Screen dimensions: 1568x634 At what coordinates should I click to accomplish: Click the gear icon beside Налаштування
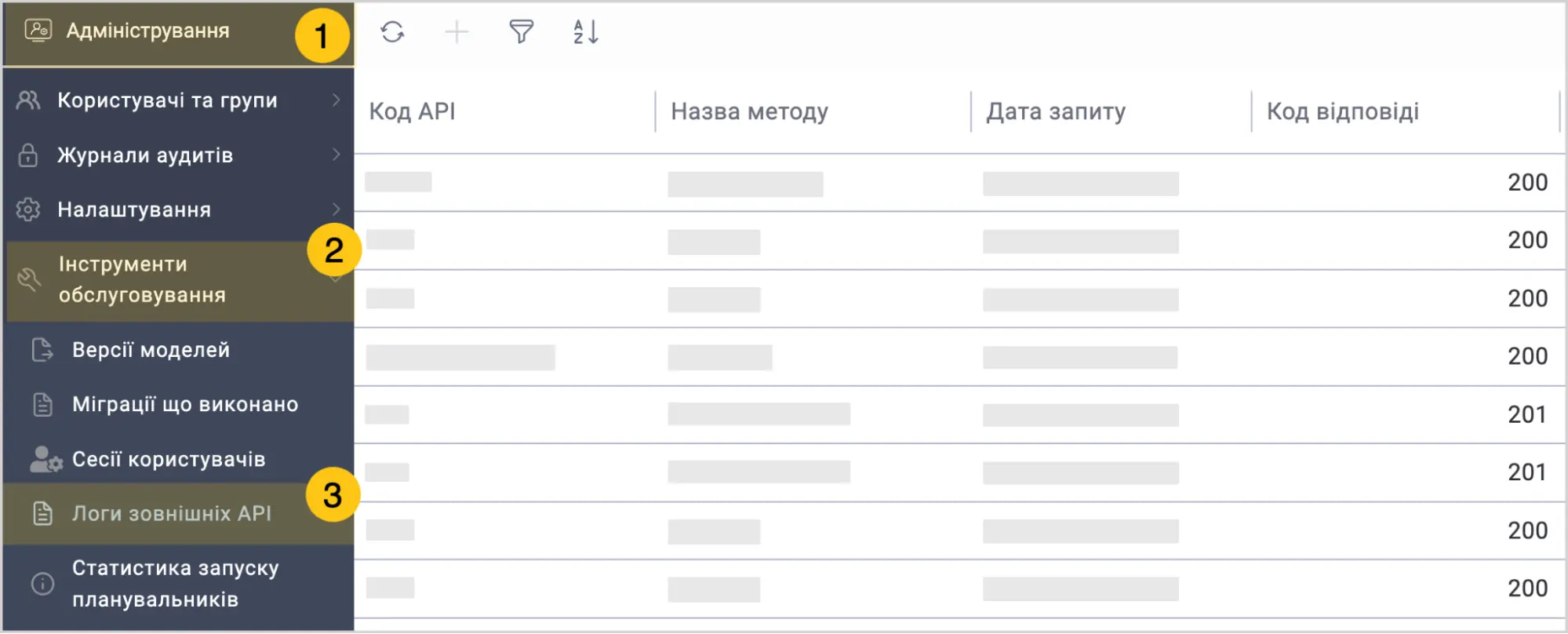(28, 210)
